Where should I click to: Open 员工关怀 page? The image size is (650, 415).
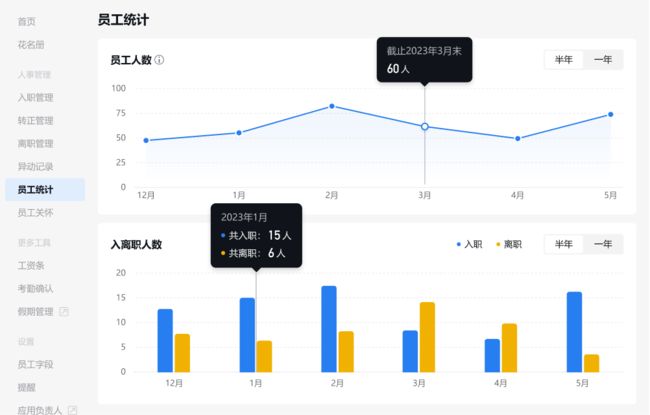[x=36, y=213]
